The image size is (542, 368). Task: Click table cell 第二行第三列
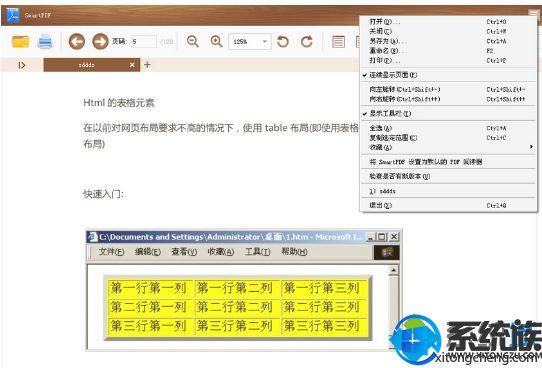324,307
